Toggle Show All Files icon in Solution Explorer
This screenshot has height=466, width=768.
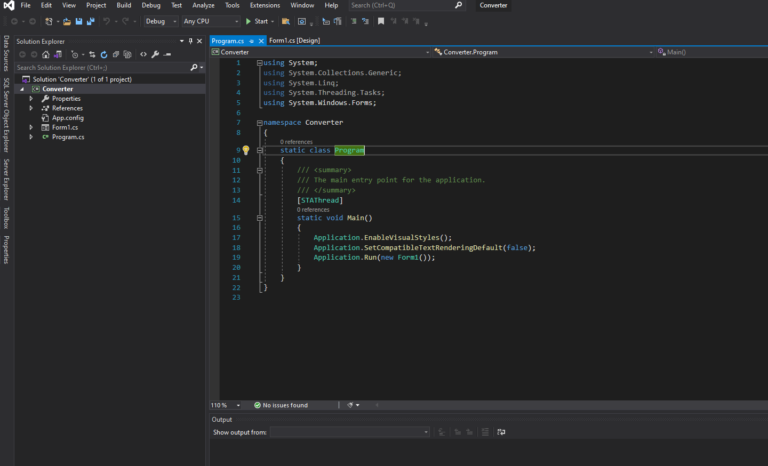pos(127,54)
